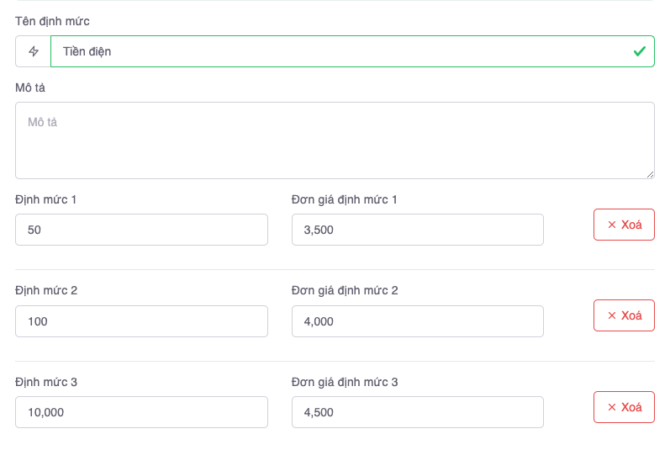This screenshot has width=670, height=450.
Task: Click the Đơn giá định mức 3 label
Action: coord(344,382)
